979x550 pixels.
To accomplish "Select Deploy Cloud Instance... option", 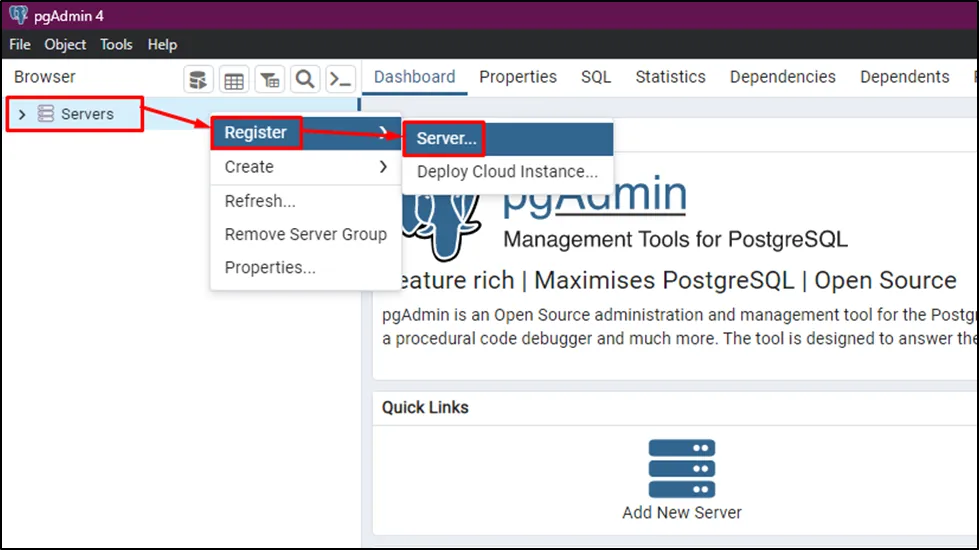I will (508, 172).
